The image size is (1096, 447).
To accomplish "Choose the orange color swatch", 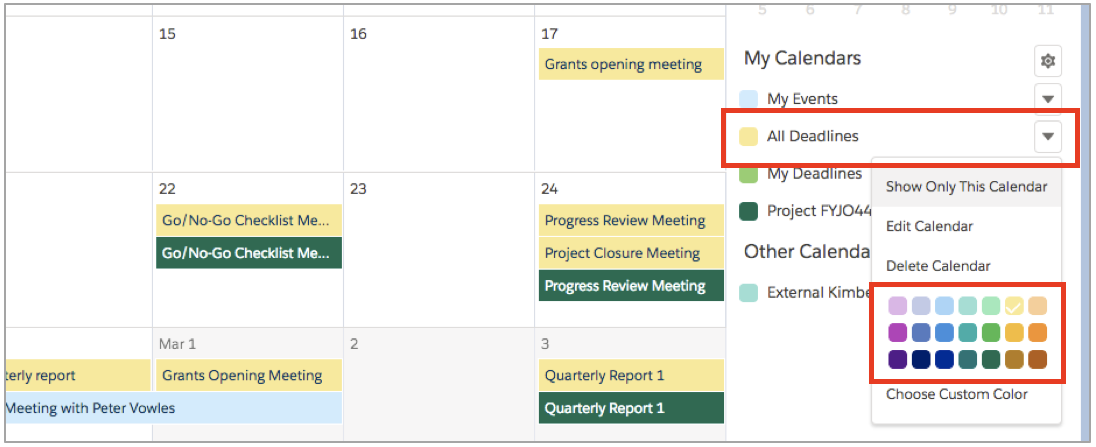I will (x=1037, y=332).
